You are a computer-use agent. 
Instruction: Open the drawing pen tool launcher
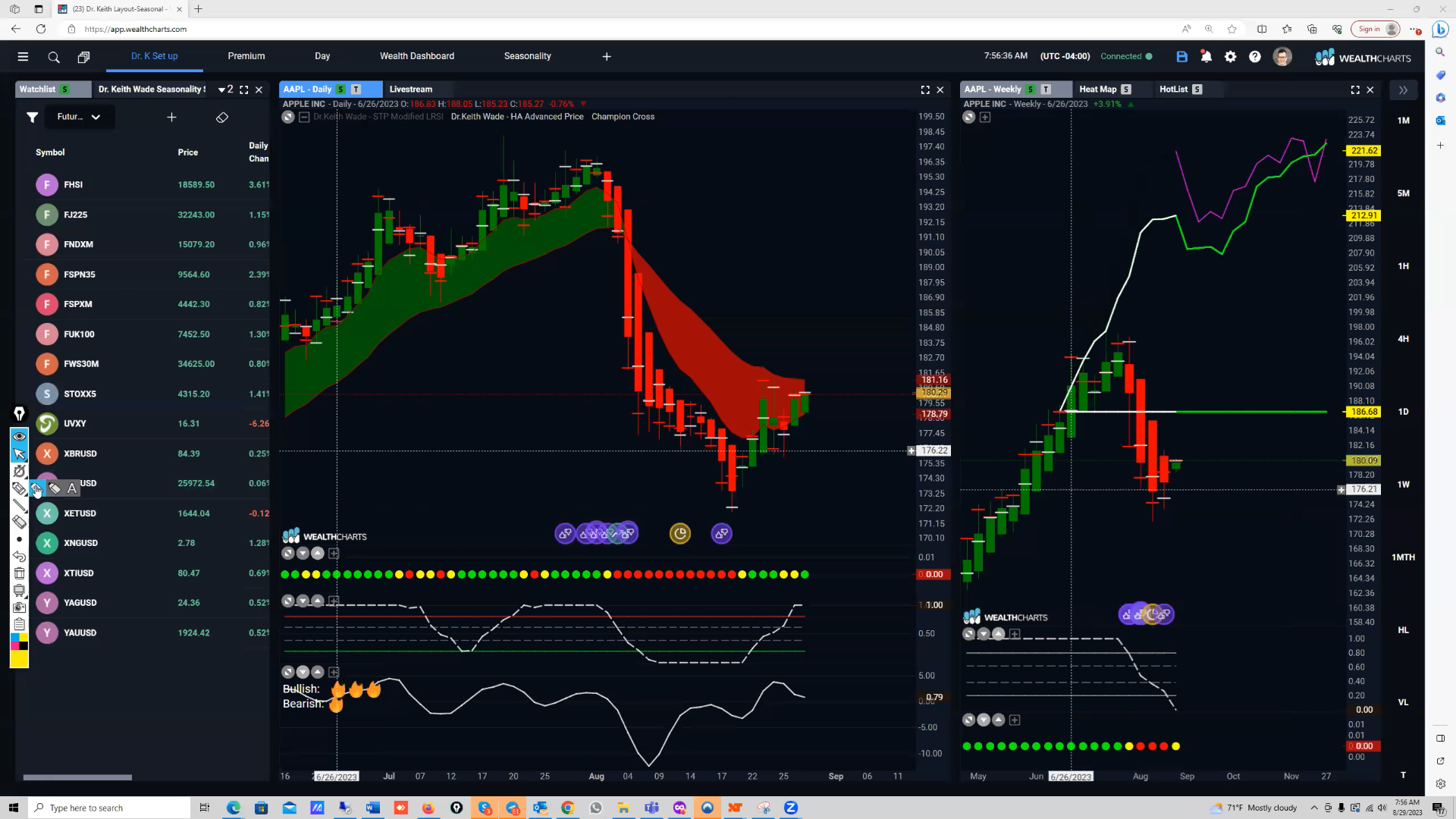[20, 413]
